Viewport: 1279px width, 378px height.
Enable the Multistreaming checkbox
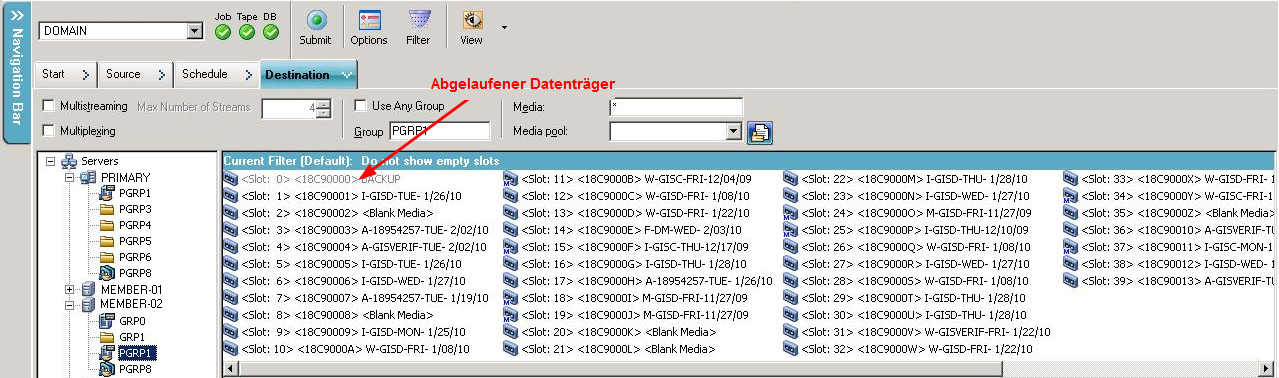[x=48, y=106]
